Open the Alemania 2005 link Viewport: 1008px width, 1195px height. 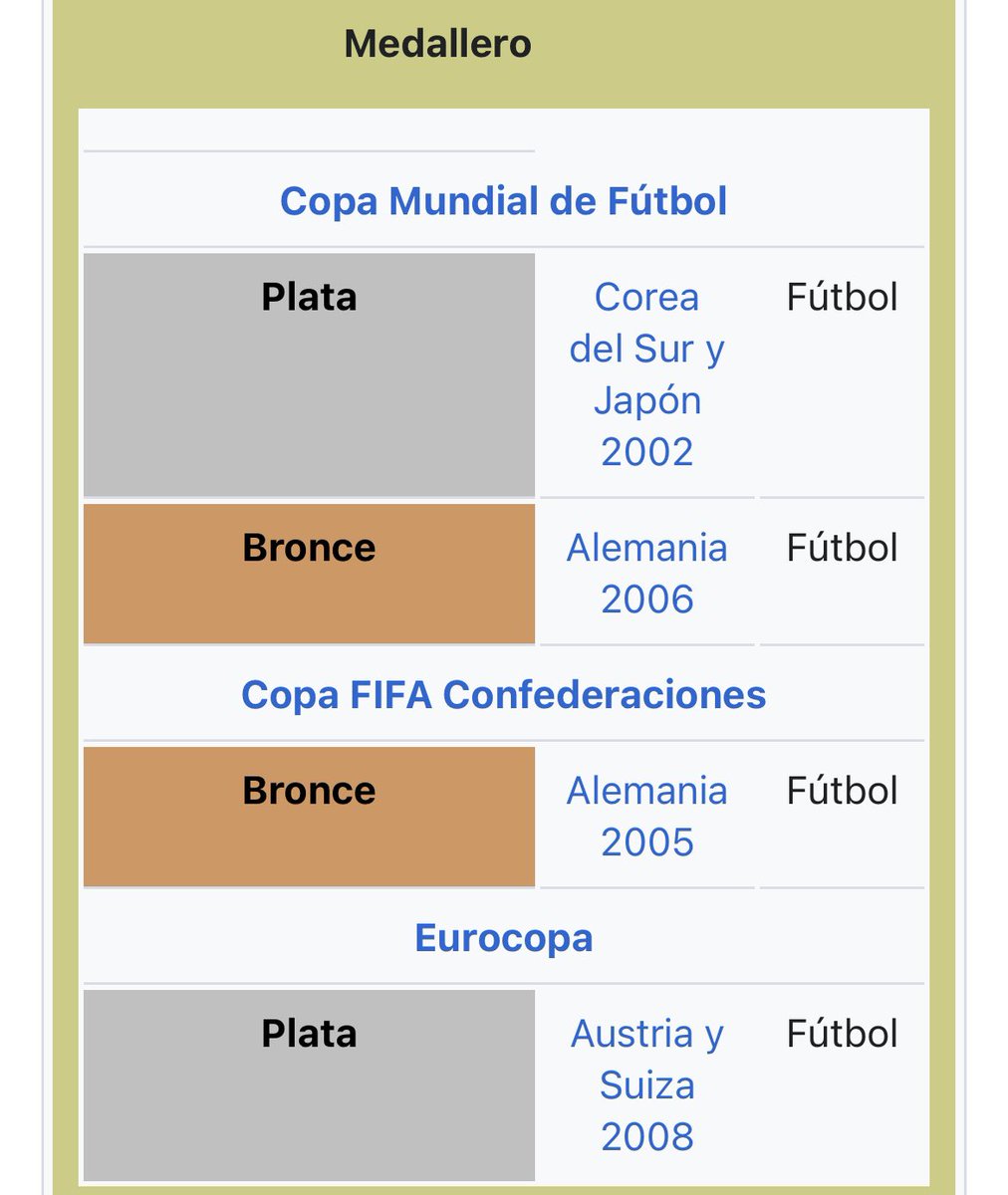pos(646,816)
